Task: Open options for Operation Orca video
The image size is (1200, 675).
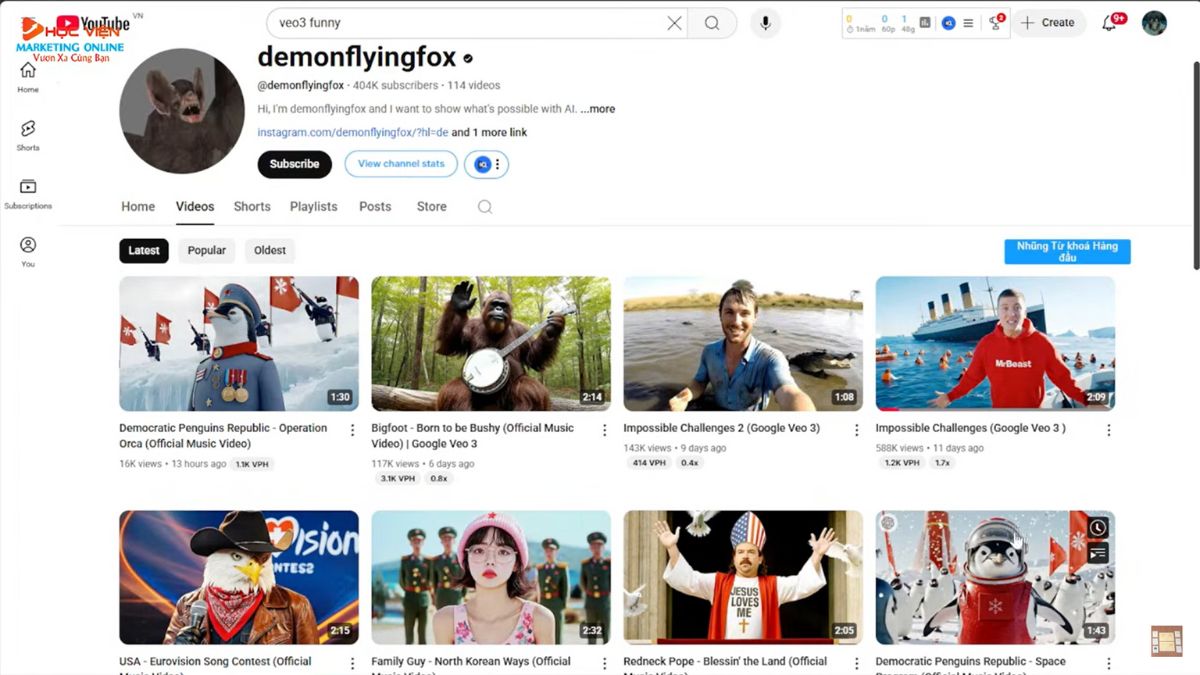Action: coord(352,430)
